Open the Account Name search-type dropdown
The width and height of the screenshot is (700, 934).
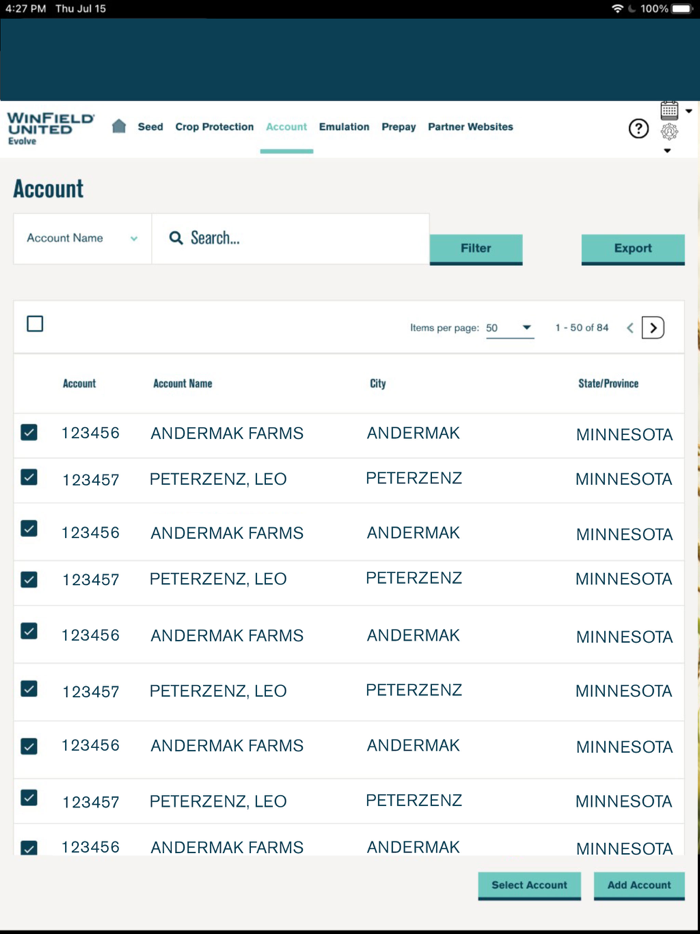coord(82,238)
